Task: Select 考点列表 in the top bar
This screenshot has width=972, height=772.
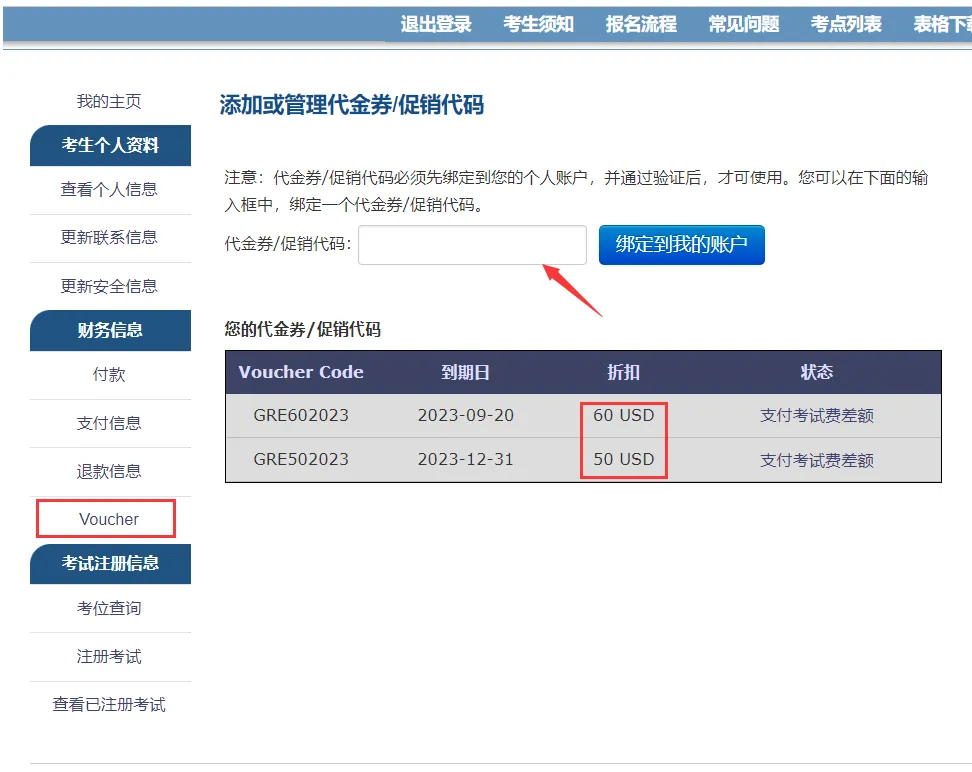Action: 846,24
